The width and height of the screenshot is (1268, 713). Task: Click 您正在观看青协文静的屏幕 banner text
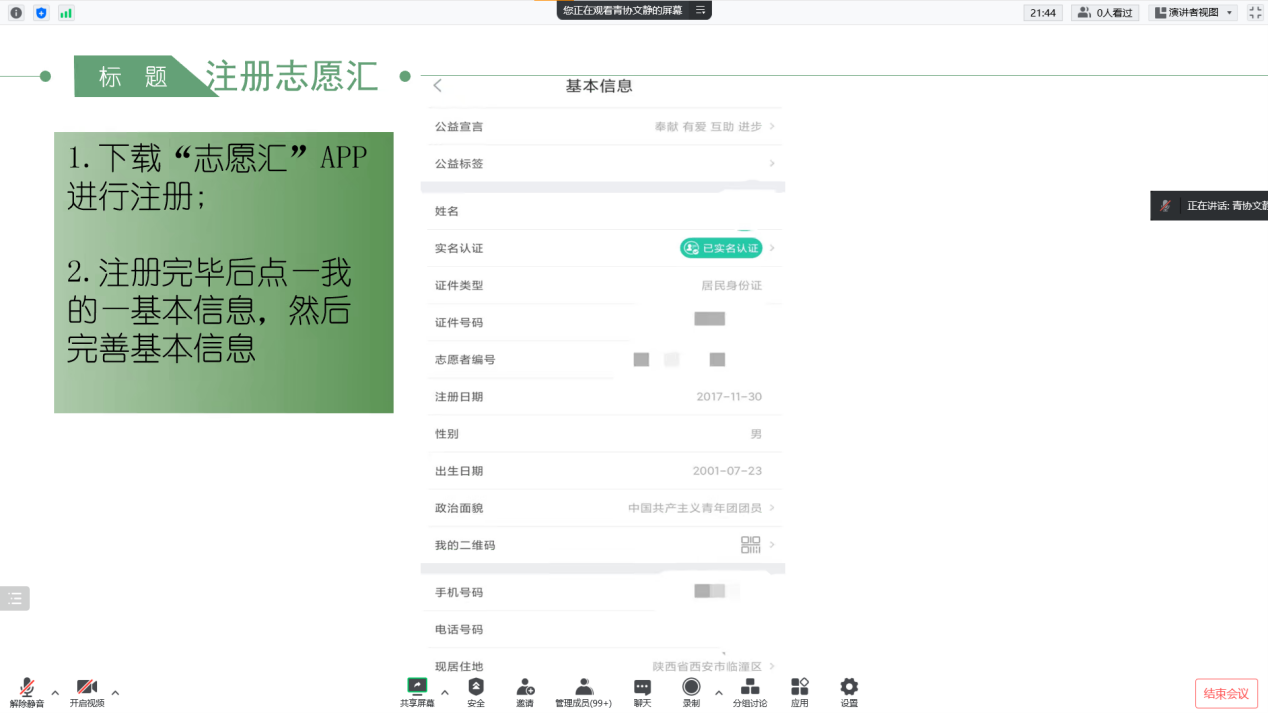tap(622, 9)
